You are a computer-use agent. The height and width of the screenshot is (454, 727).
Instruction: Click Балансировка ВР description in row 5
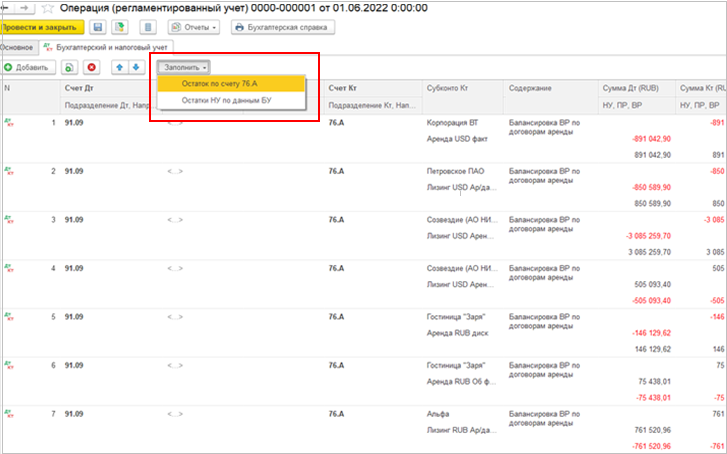pyautogui.click(x=544, y=321)
